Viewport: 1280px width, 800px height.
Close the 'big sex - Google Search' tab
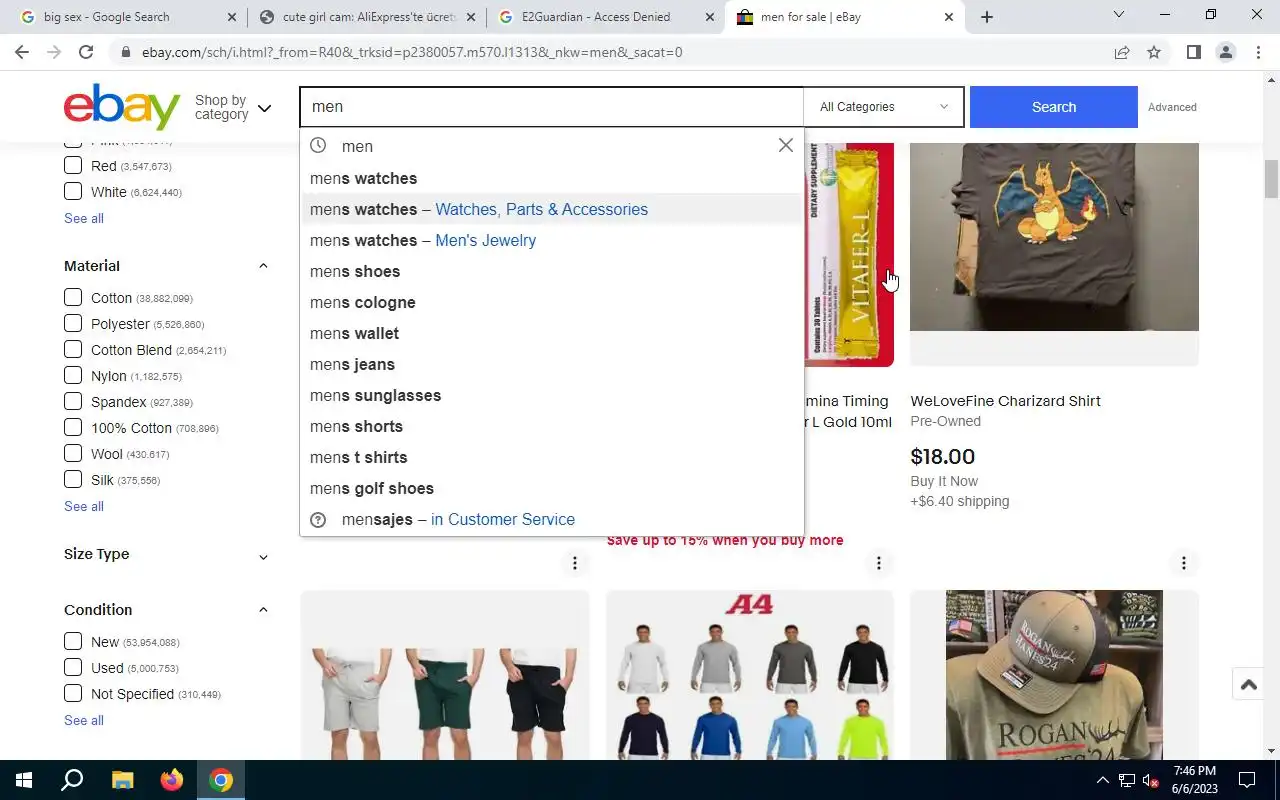click(232, 17)
